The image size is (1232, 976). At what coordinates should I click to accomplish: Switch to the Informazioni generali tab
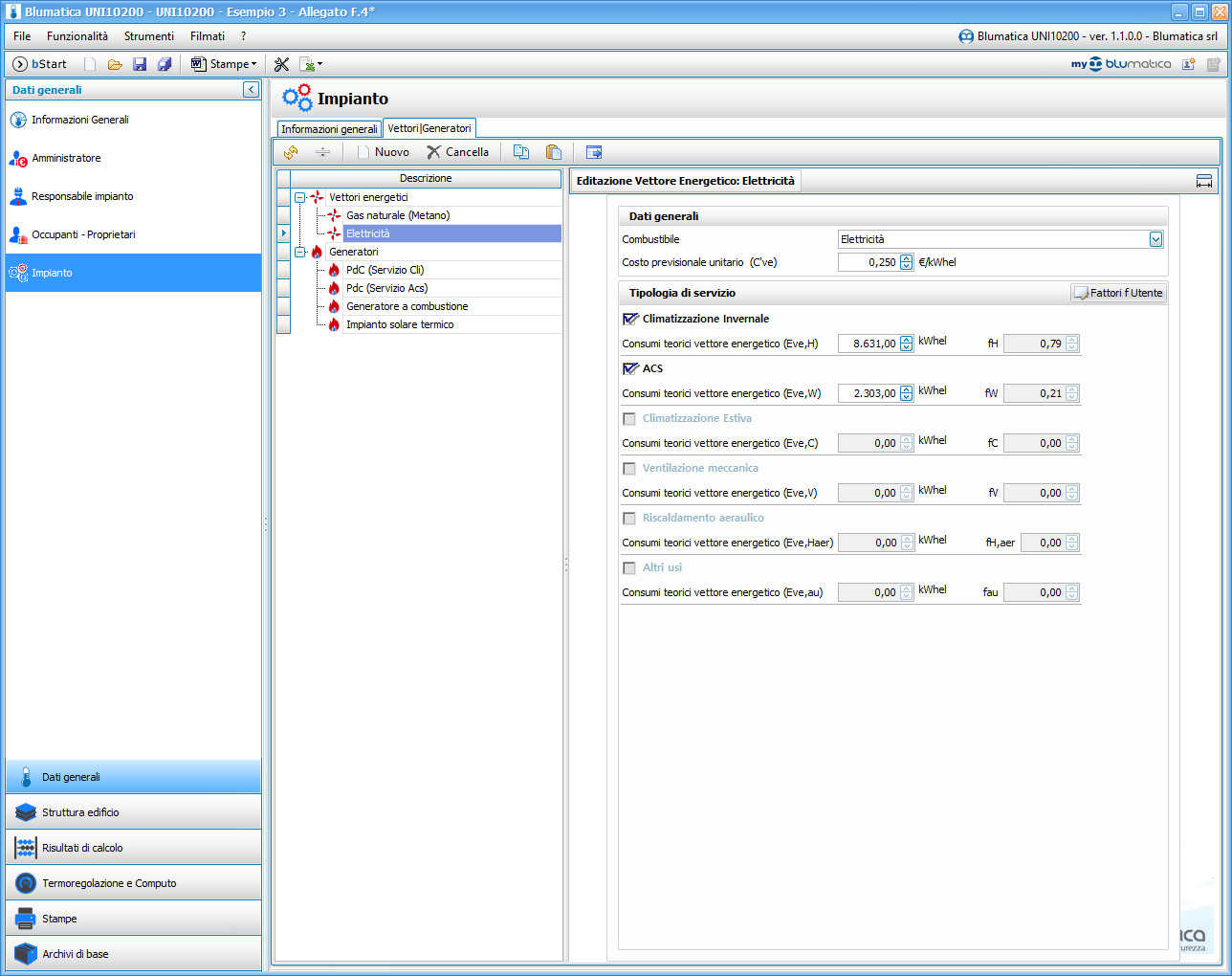(329, 129)
